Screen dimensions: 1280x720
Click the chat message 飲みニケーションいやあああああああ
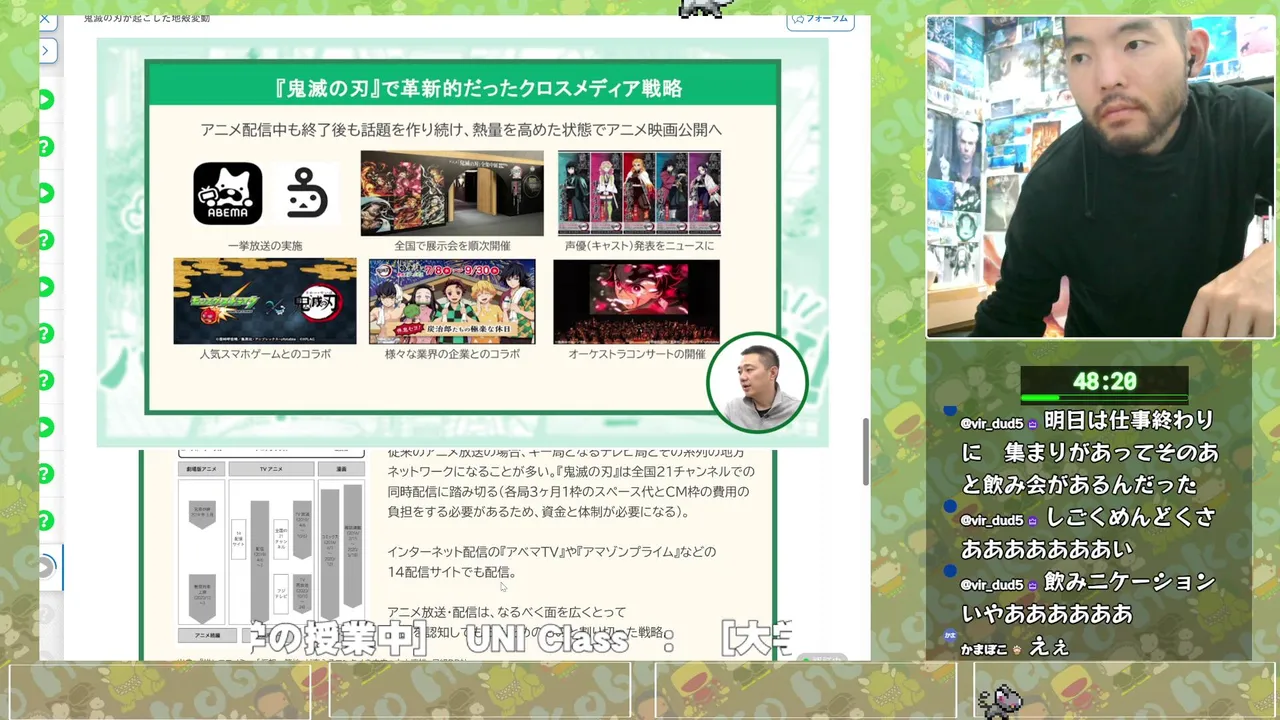(1089, 597)
